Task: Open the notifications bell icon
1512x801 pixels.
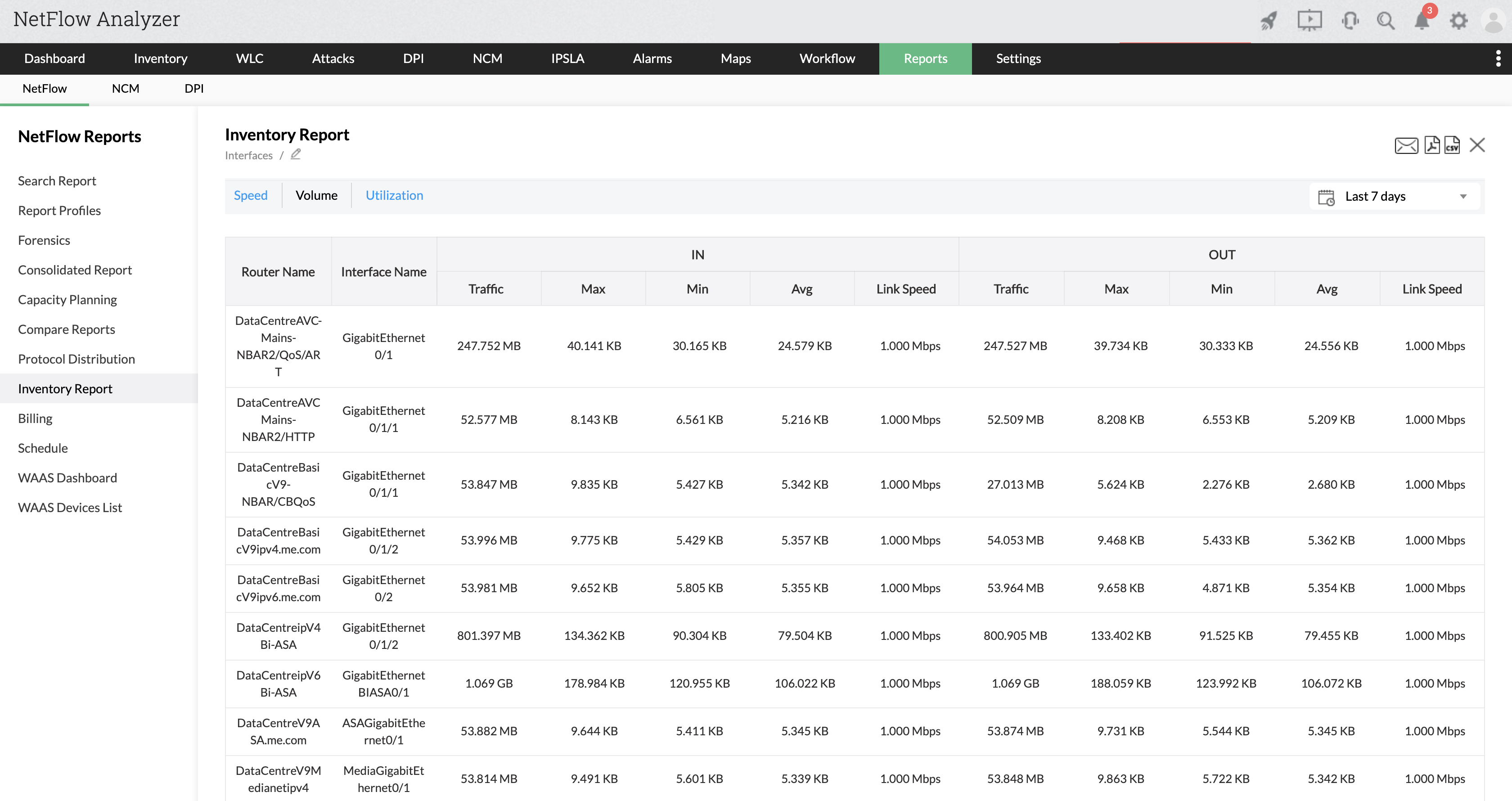Action: [x=1422, y=21]
